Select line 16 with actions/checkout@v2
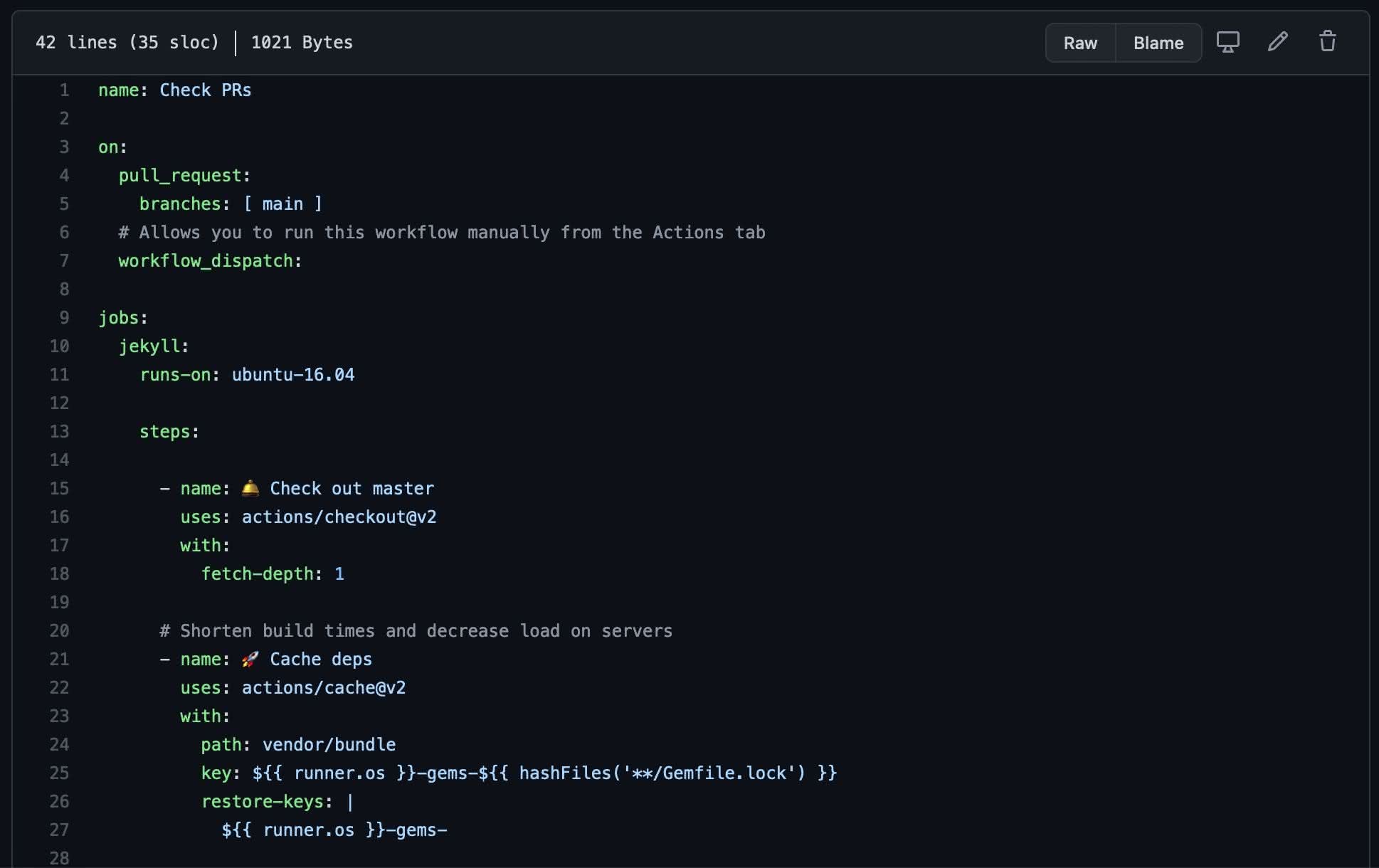Viewport: 1379px width, 868px height. [60, 517]
